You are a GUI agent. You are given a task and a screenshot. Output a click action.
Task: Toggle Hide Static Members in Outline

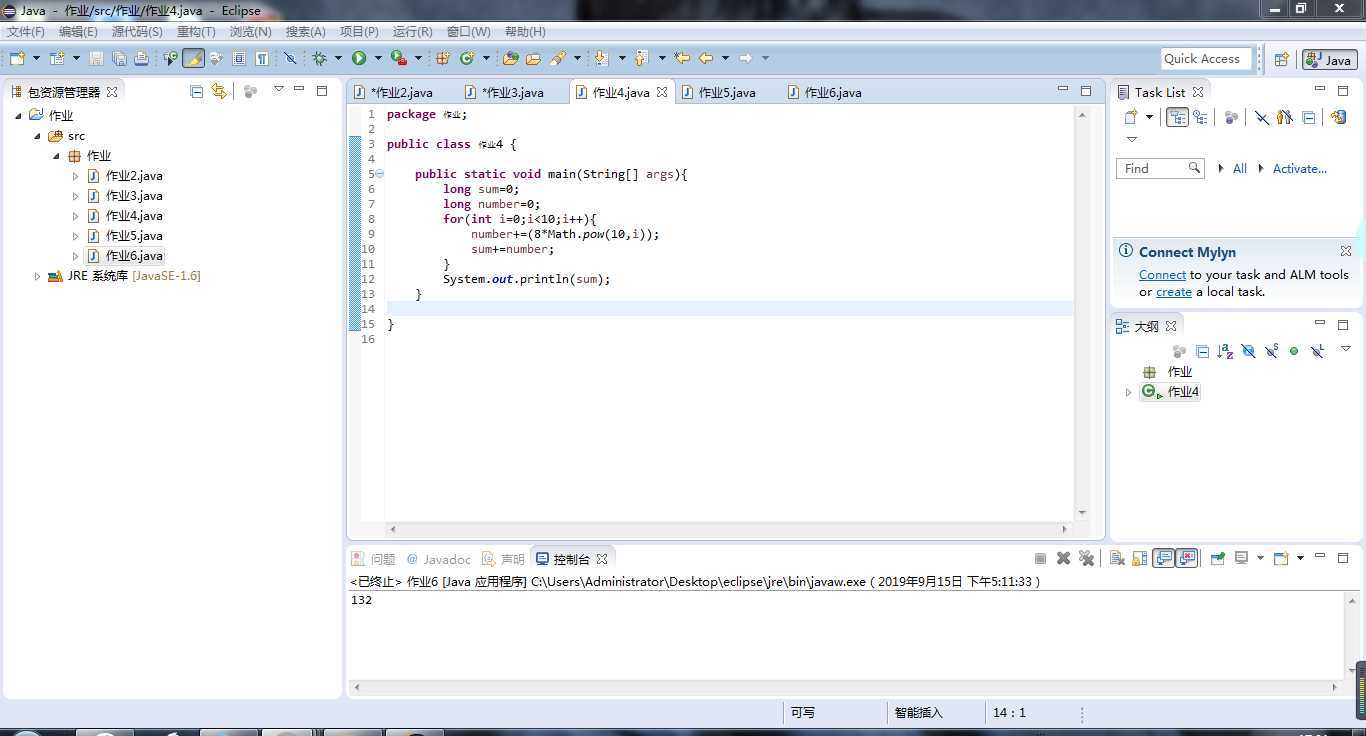[x=1271, y=351]
